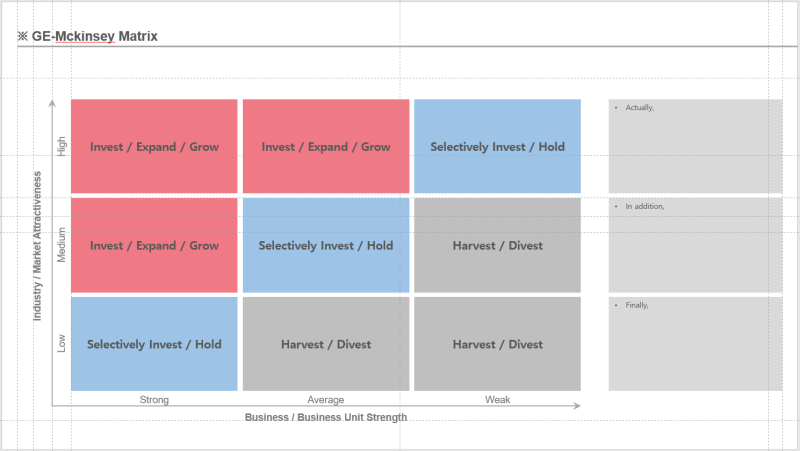Click the High/Strong red Invest / Expand / Grow cell
The width and height of the screenshot is (800, 451).
(154, 147)
